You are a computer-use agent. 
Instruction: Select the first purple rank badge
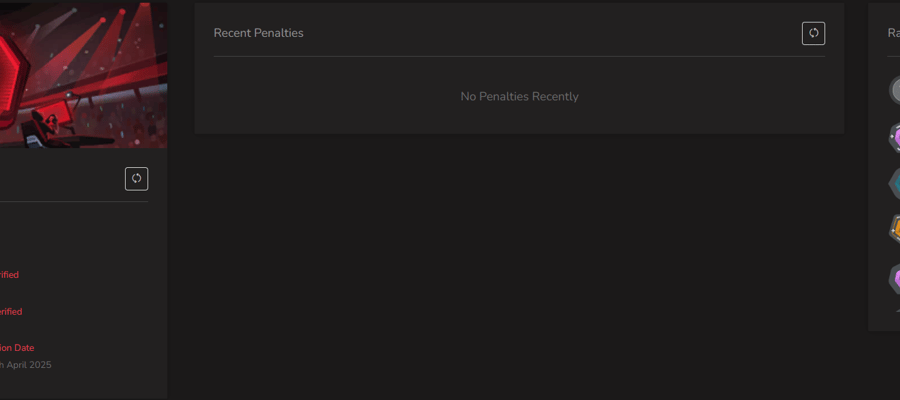(895, 138)
